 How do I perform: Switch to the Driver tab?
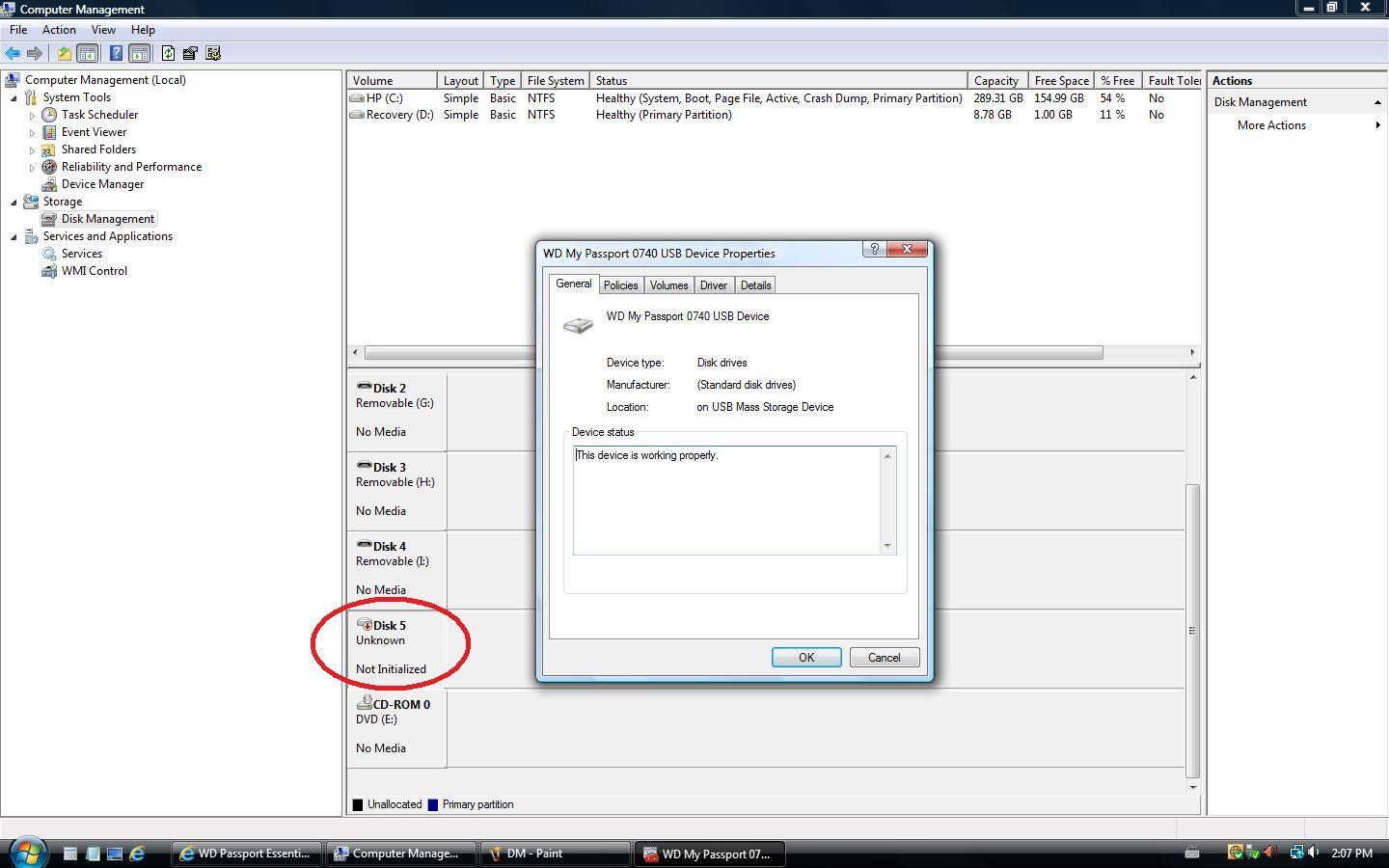tap(714, 285)
